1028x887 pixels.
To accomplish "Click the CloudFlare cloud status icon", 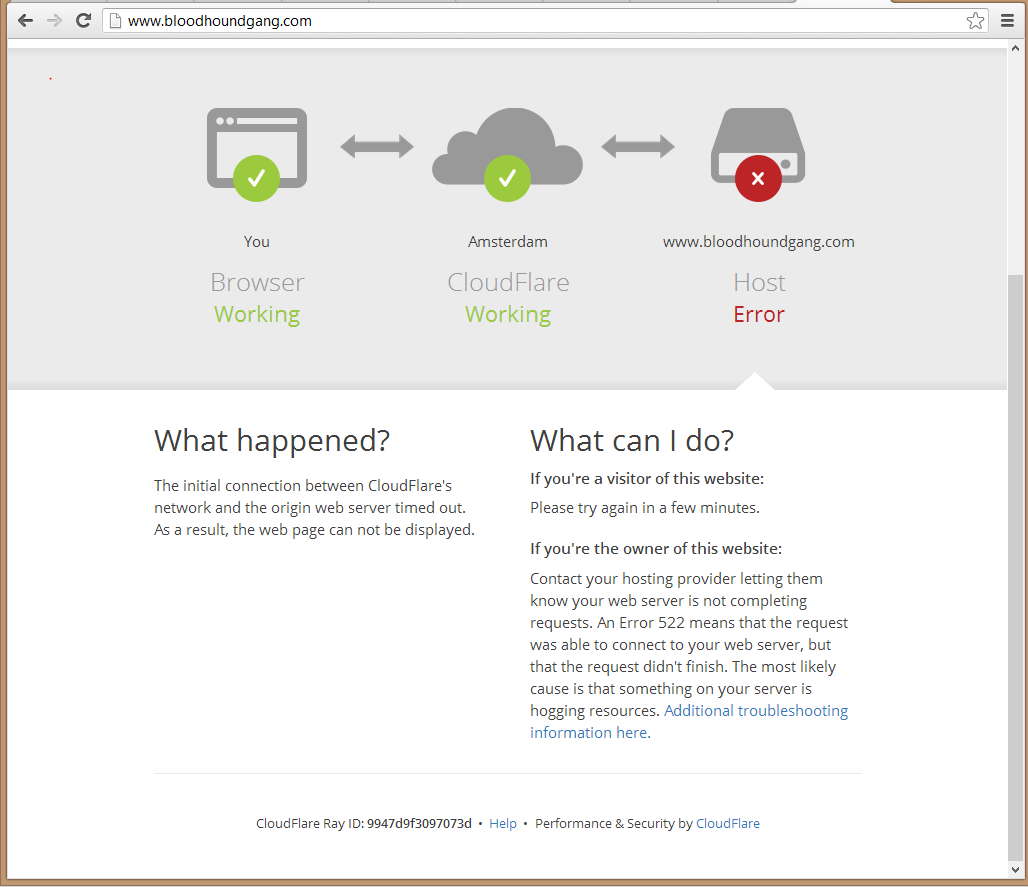I will pos(507,147).
